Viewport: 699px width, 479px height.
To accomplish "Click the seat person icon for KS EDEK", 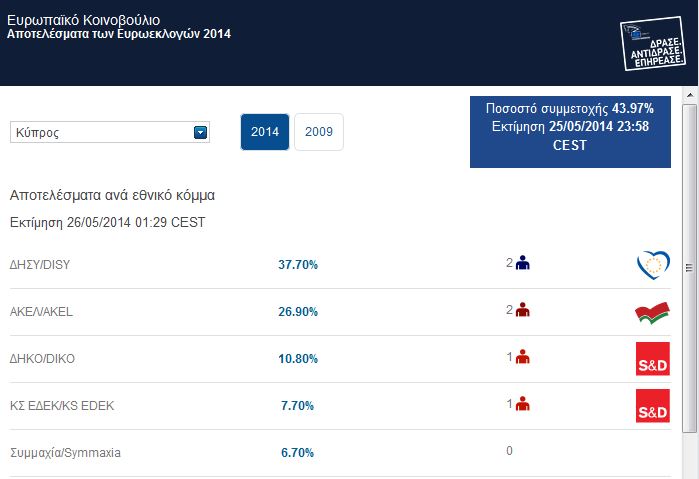I will pyautogui.click(x=522, y=404).
